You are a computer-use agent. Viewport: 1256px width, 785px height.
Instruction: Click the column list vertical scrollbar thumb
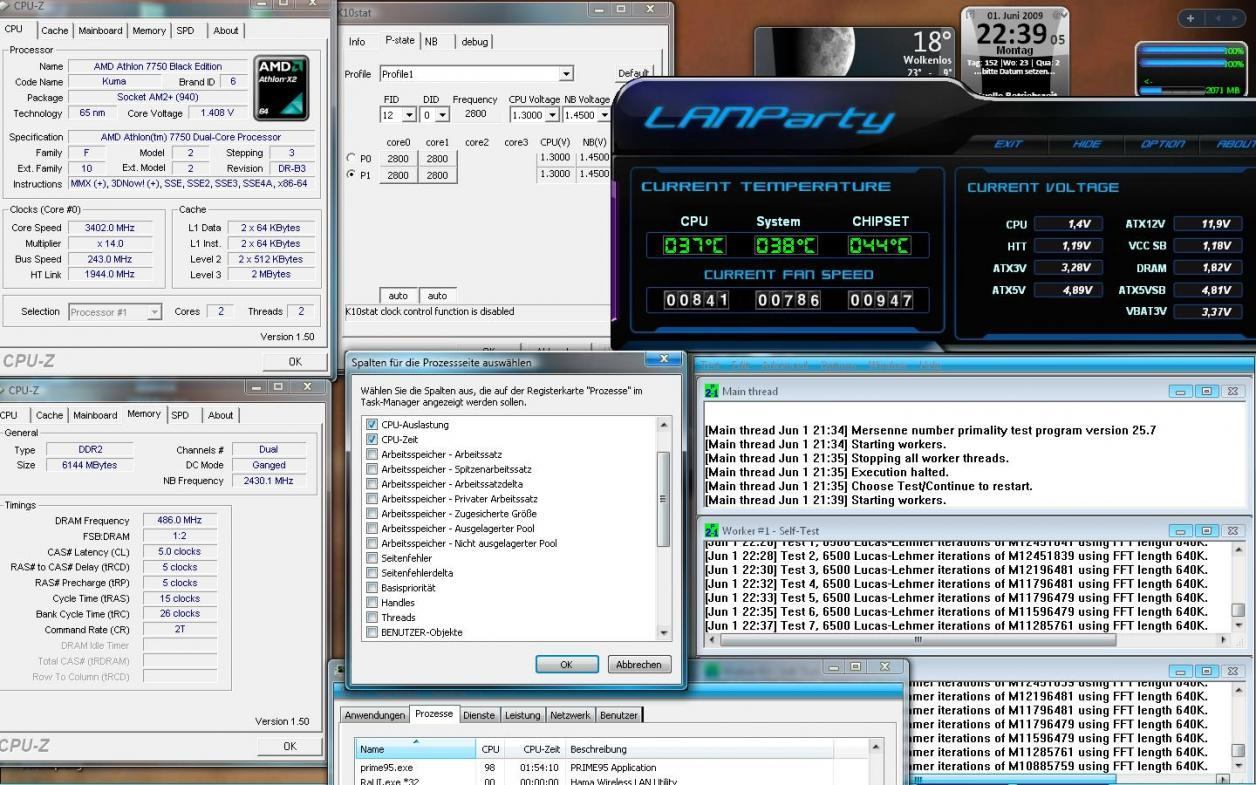pyautogui.click(x=662, y=498)
